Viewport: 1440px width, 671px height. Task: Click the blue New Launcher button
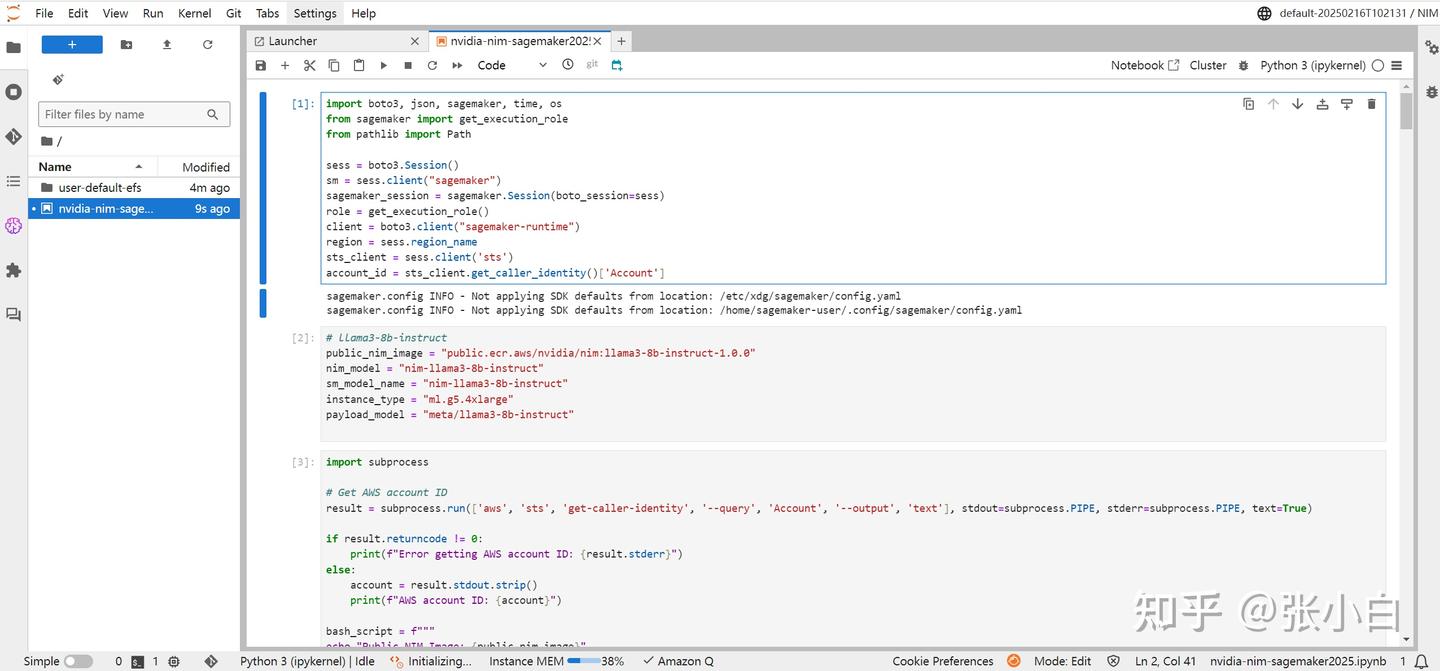[x=72, y=45]
